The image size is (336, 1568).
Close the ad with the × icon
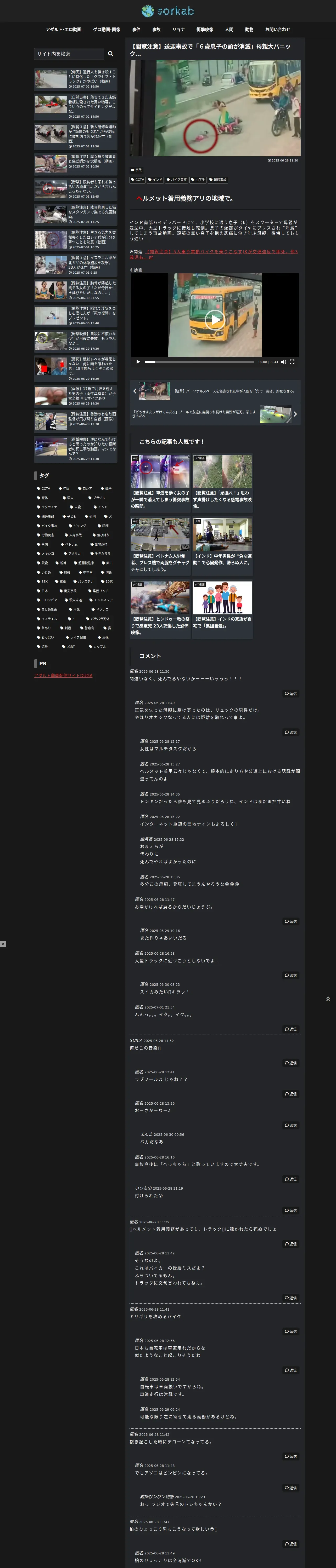point(3,944)
